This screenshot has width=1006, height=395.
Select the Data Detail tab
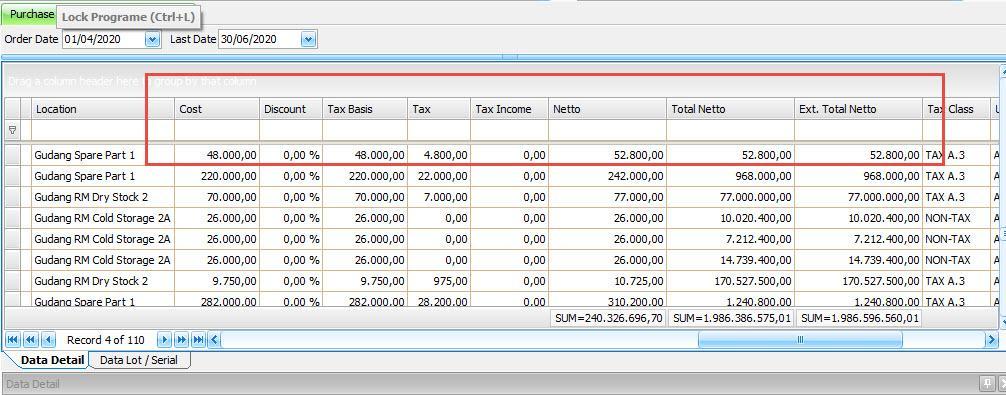coord(53,360)
